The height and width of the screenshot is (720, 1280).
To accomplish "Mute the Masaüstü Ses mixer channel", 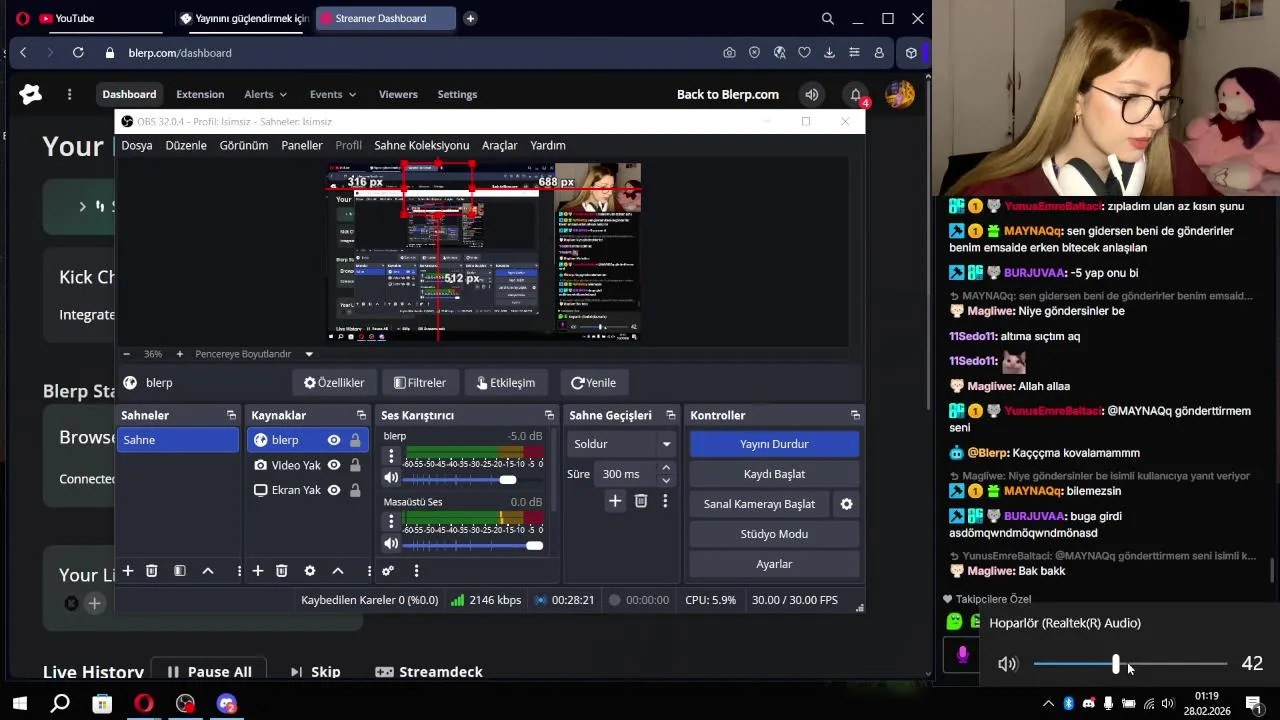I will pyautogui.click(x=391, y=544).
